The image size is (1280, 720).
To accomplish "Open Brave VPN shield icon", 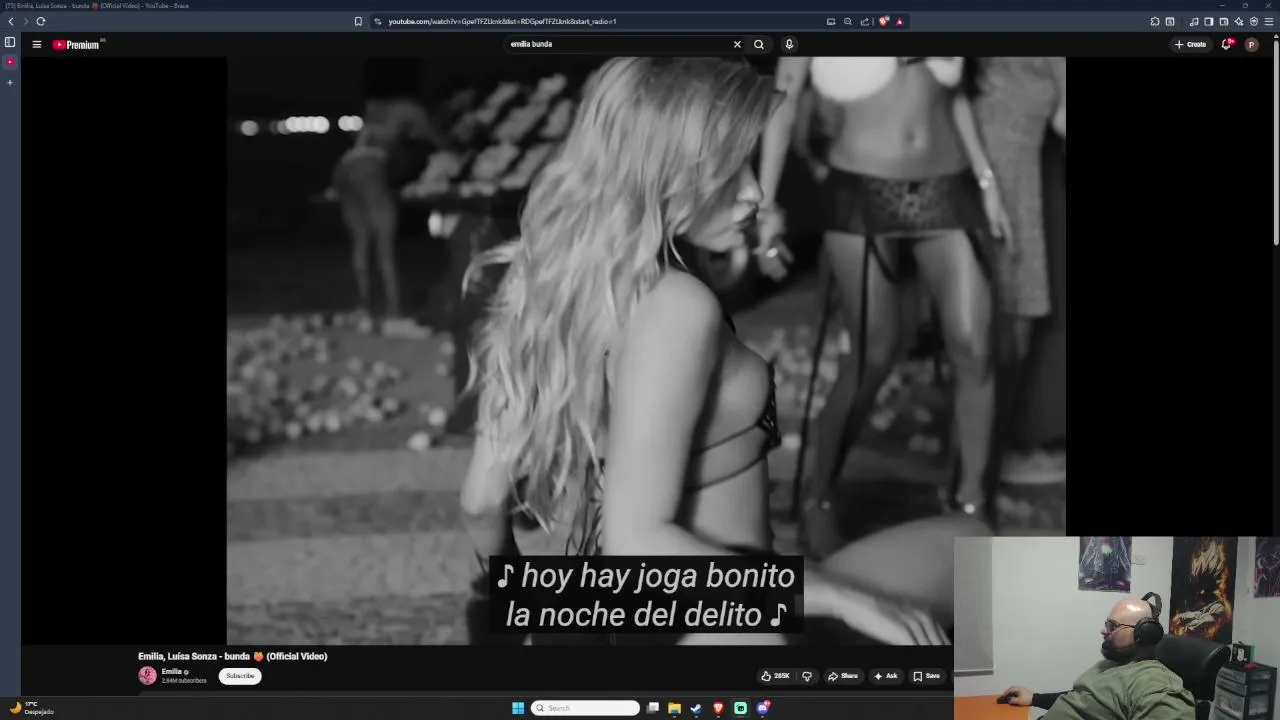I will click(x=1254, y=21).
